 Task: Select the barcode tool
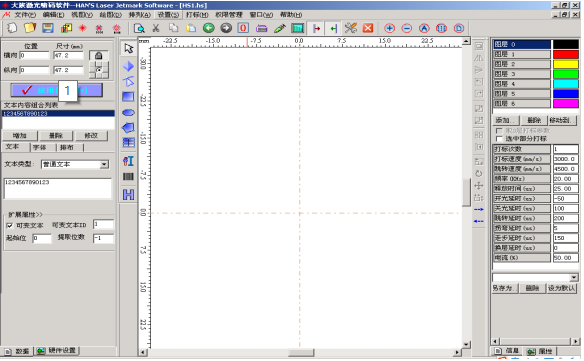[x=128, y=177]
